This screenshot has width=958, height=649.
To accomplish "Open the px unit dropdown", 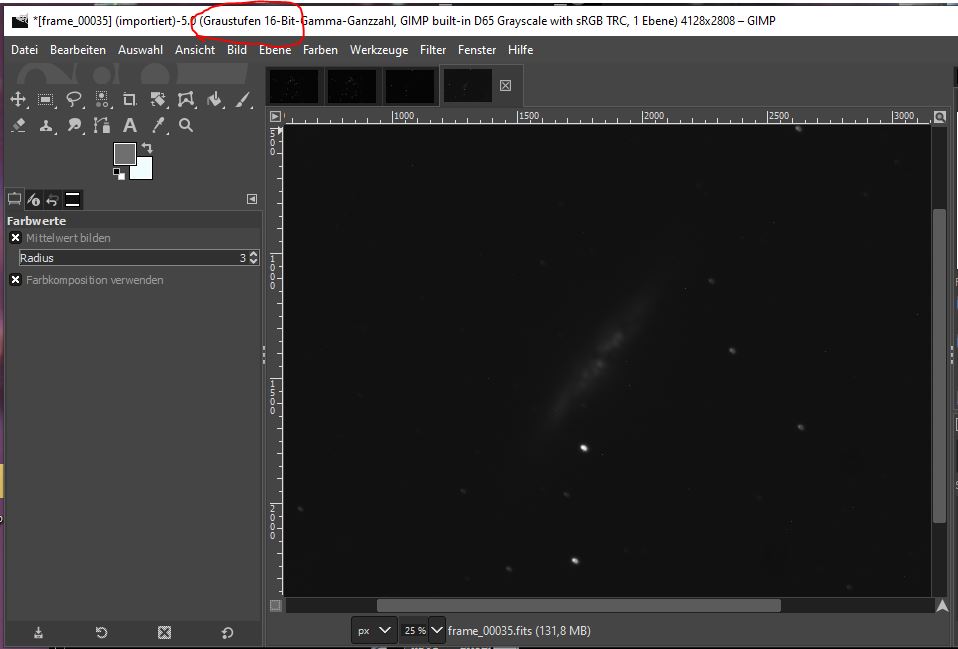I will (x=373, y=630).
